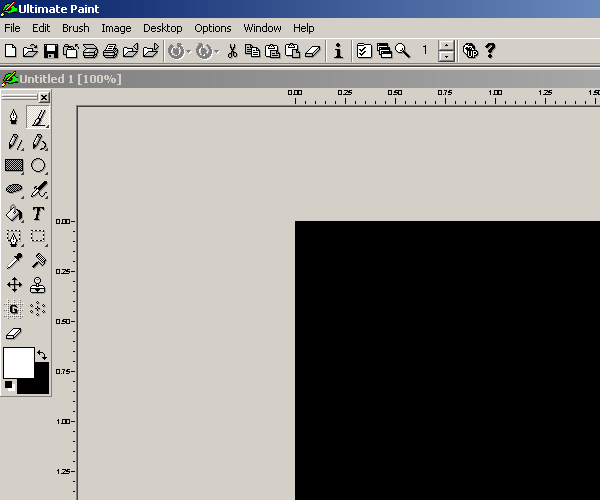Click the white foreground color swatch
Screen dimensions: 600x500
[x=19, y=363]
